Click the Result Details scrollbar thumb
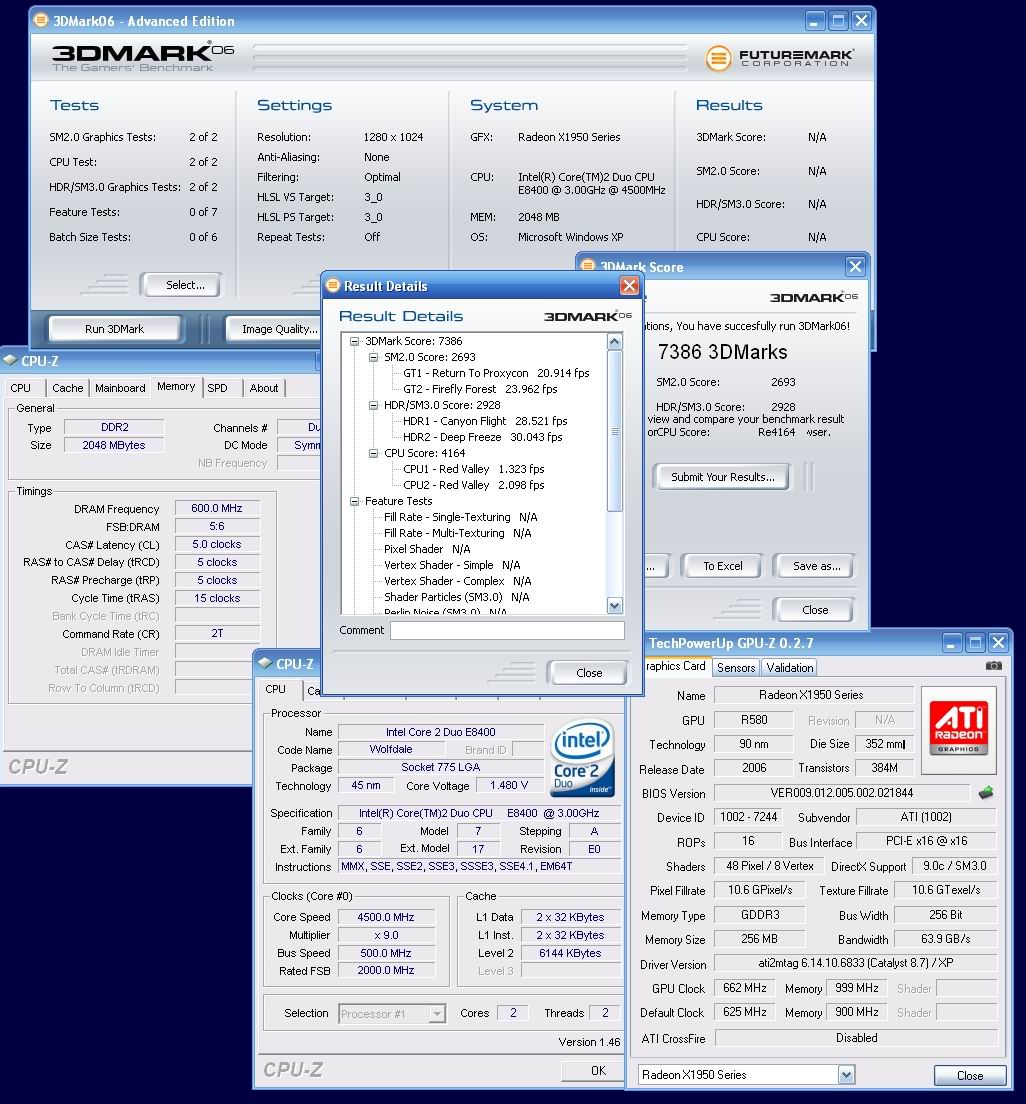This screenshot has width=1026, height=1104. (x=615, y=431)
